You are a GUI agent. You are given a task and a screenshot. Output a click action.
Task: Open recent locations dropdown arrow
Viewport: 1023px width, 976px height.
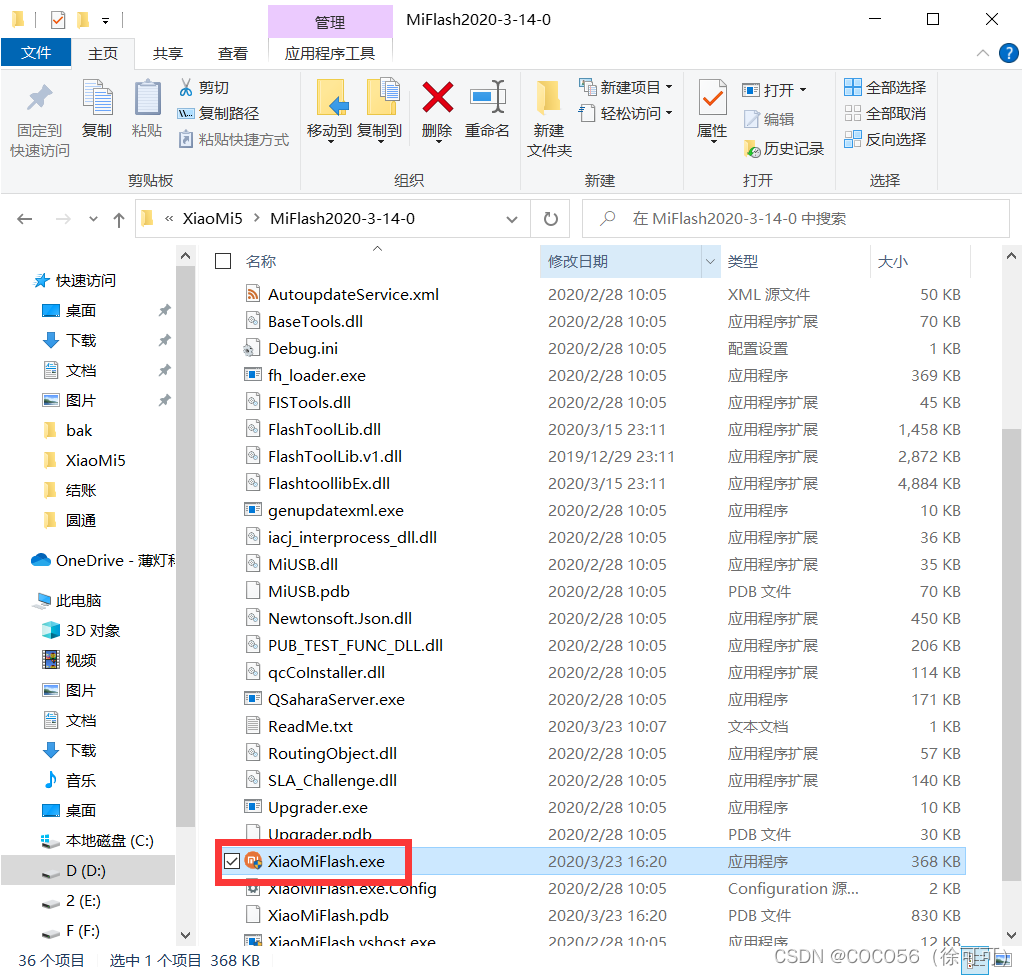point(93,219)
